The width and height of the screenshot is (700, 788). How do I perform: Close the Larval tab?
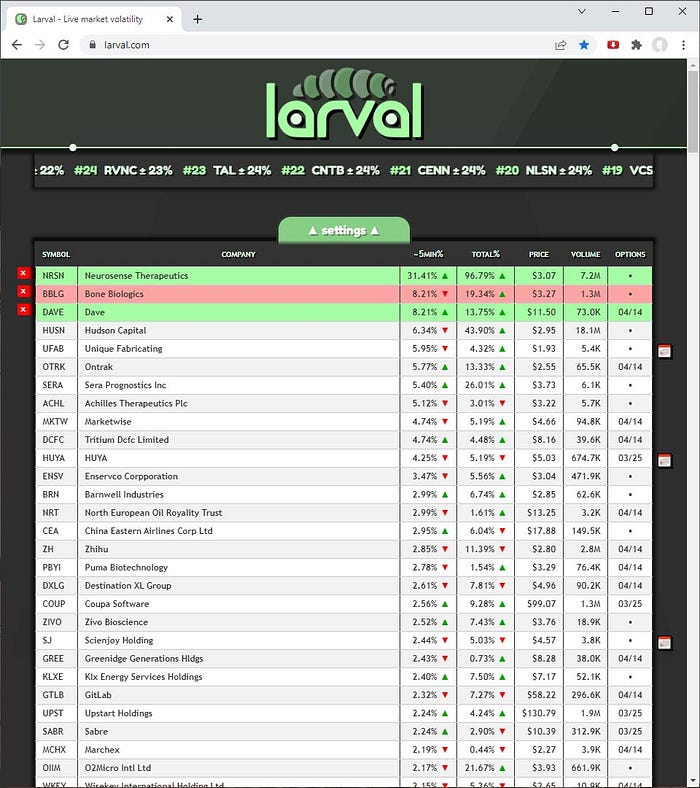coord(170,19)
